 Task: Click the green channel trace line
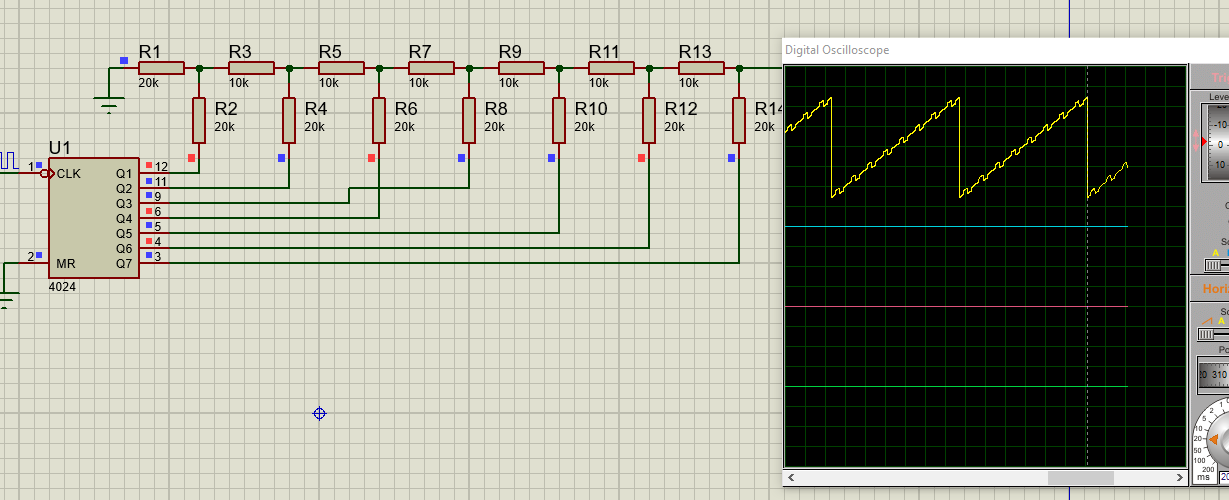pos(950,386)
